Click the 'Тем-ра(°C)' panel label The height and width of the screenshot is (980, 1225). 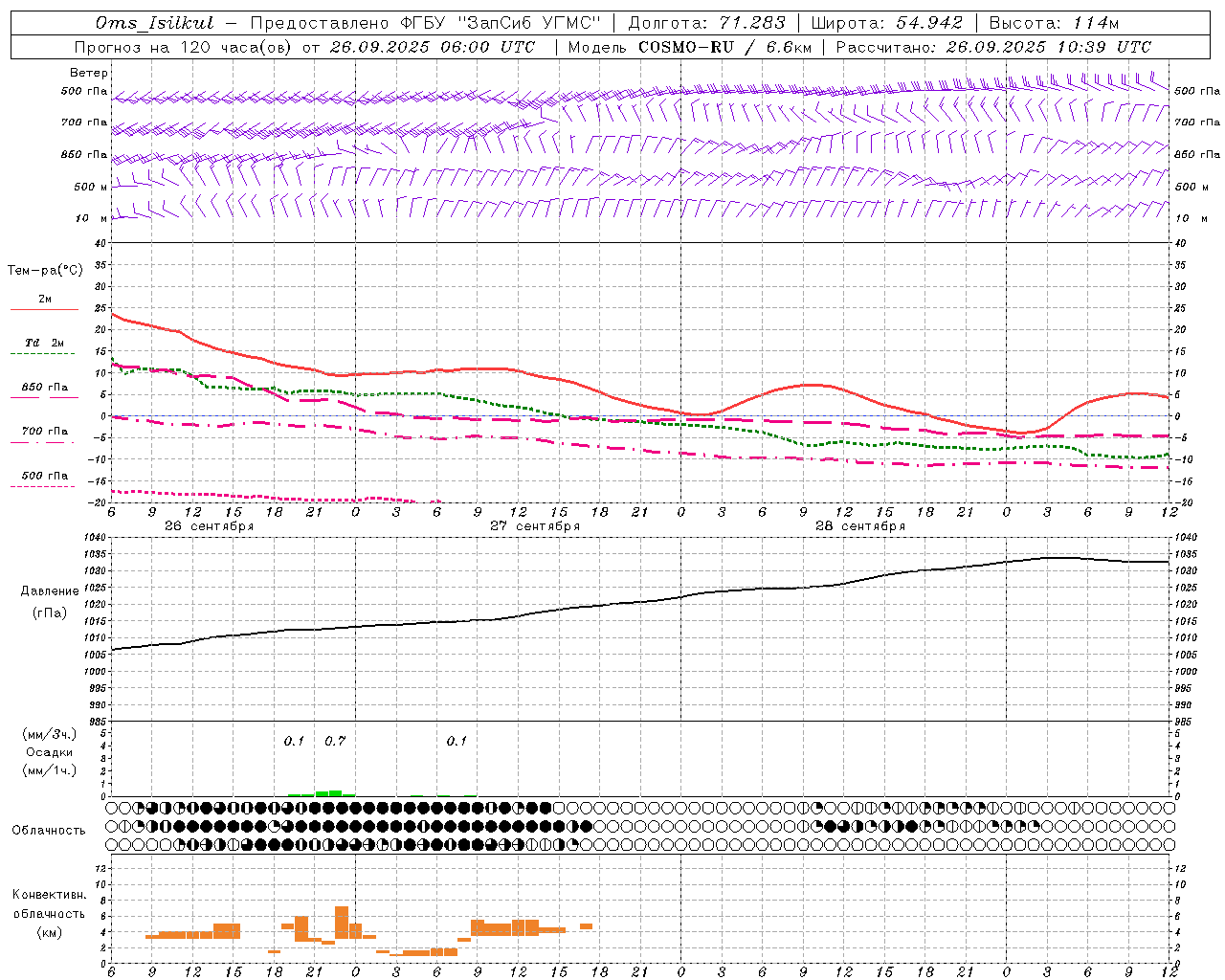coord(45,271)
